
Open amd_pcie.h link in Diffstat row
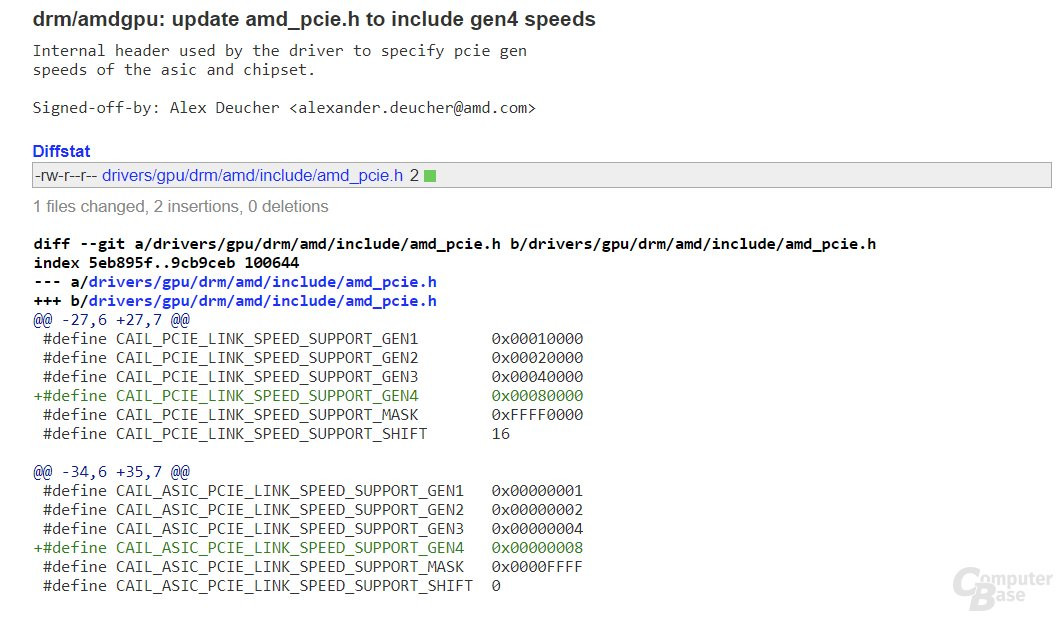point(252,176)
